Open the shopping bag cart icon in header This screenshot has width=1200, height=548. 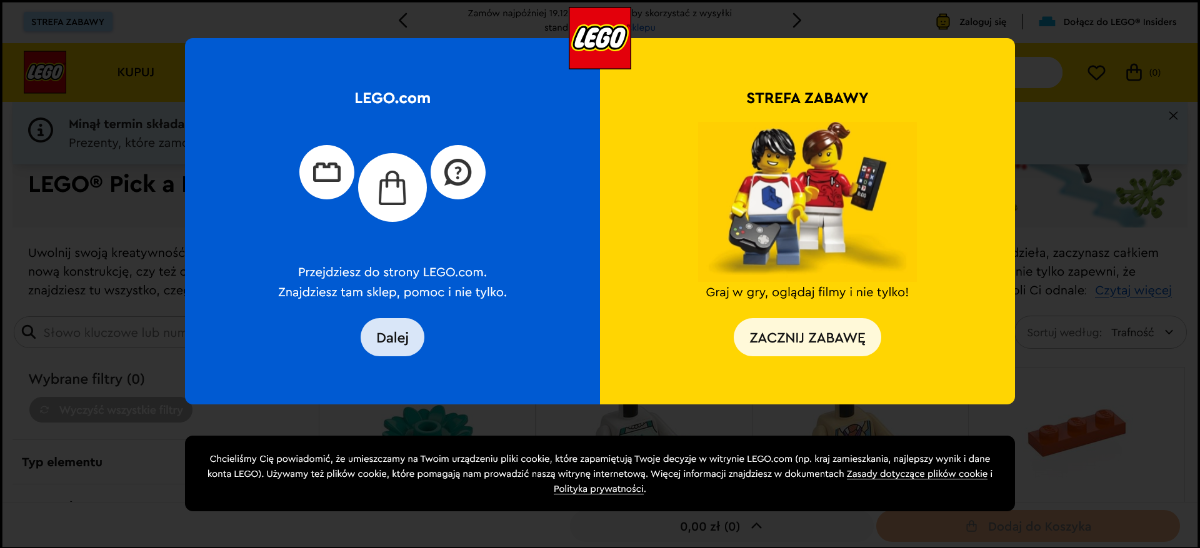point(1133,72)
